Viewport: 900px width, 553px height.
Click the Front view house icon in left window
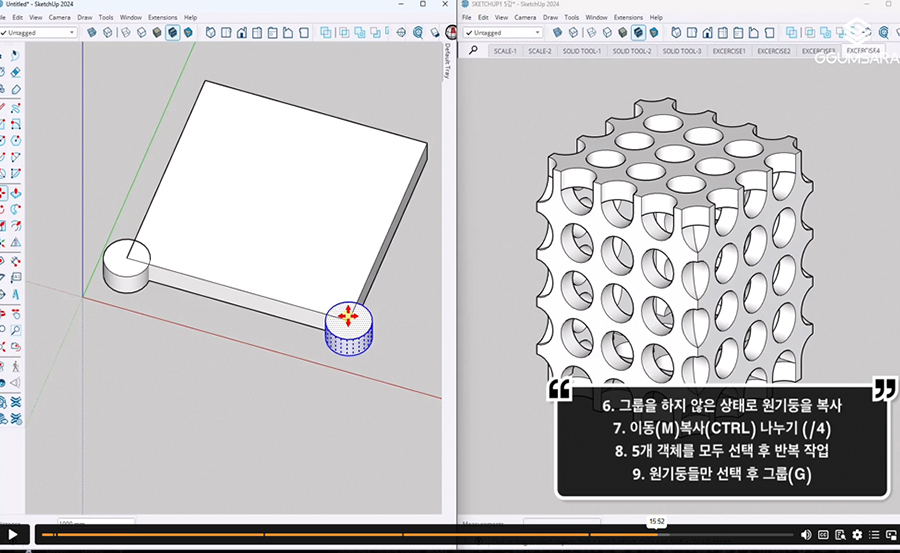click(241, 32)
